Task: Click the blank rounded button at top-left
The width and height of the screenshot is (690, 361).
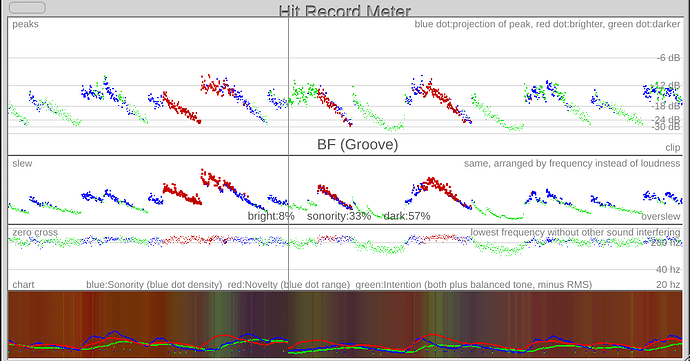Action: (27, 7)
